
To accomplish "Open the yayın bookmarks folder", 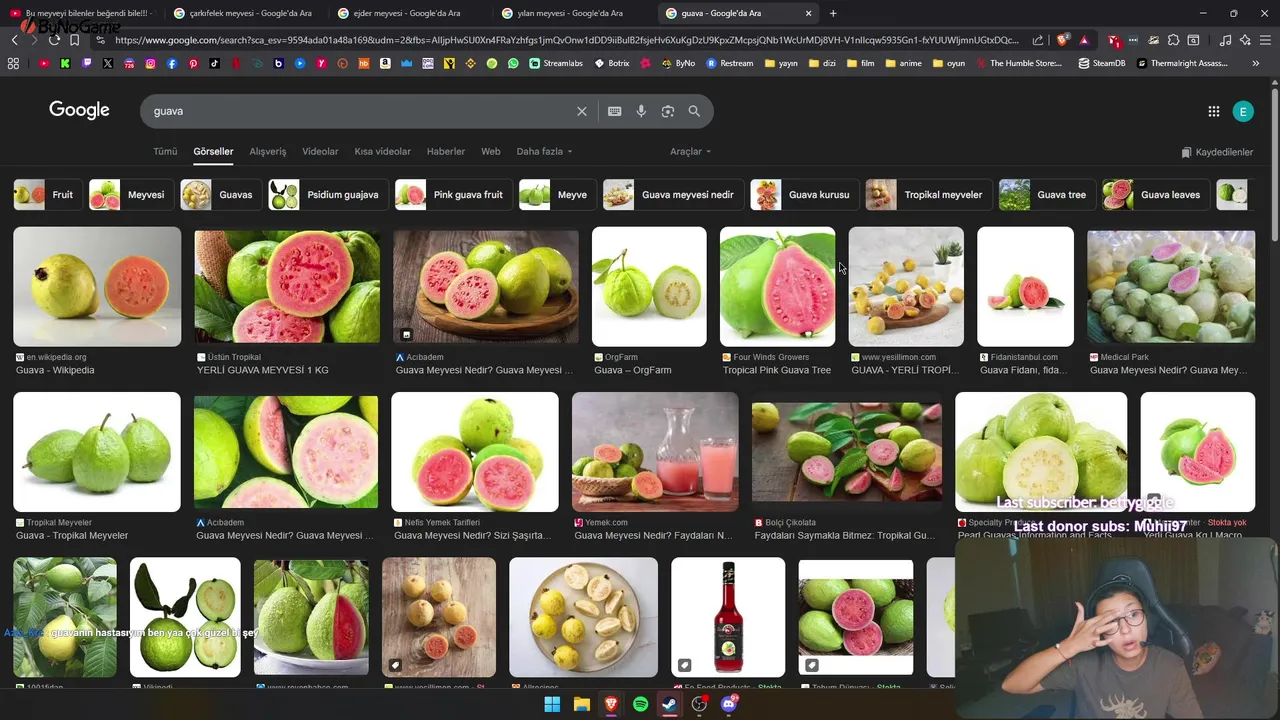I will [781, 63].
